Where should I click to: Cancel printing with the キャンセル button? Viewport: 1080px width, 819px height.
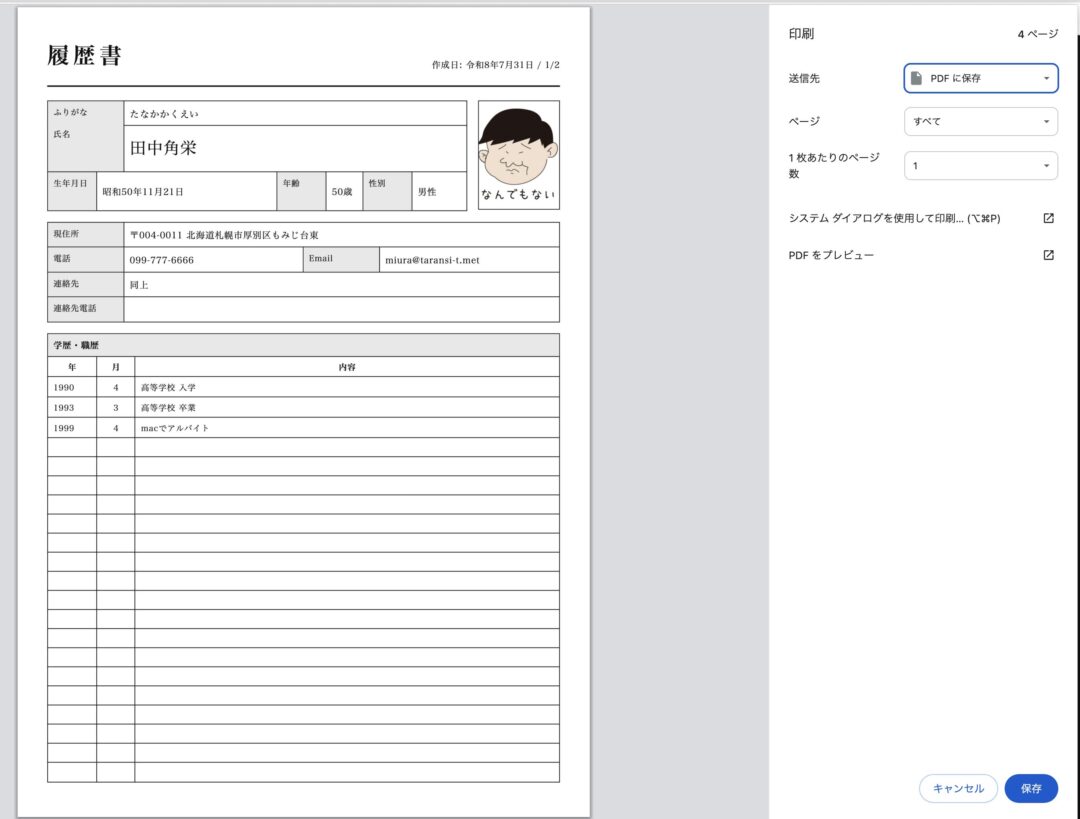pos(958,789)
